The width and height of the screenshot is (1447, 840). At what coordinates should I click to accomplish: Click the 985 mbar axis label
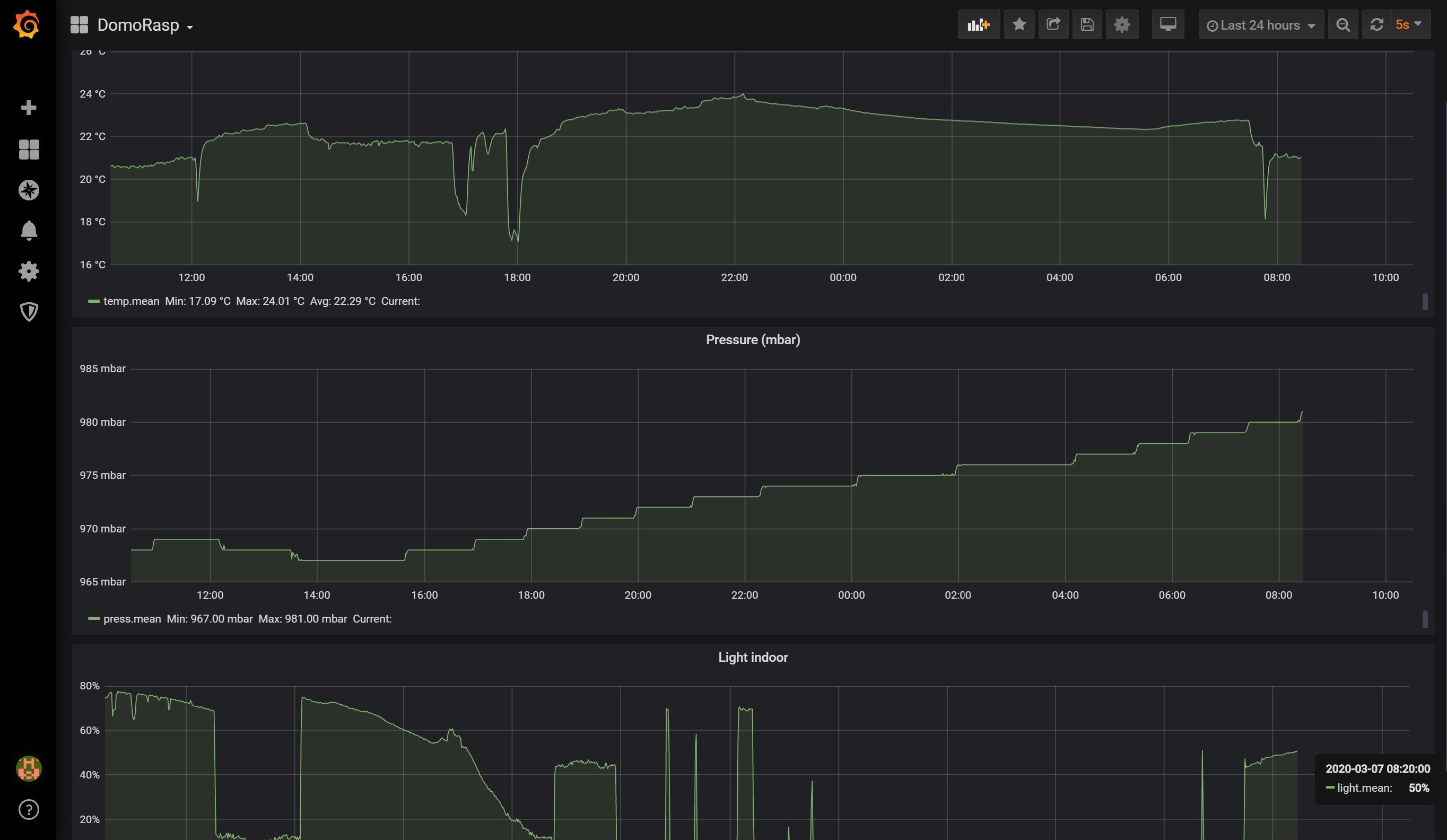[102, 369]
